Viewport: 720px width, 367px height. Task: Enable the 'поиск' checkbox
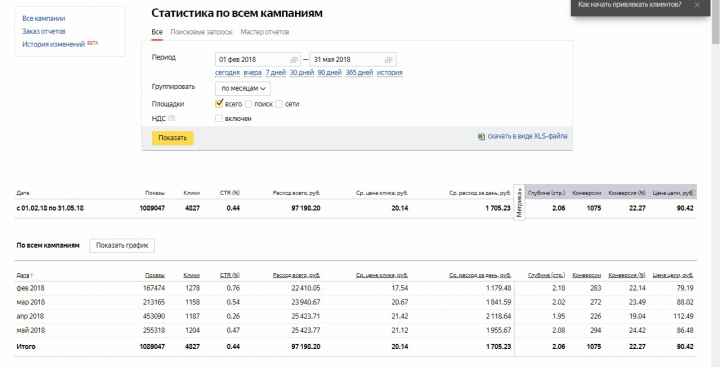[x=248, y=104]
